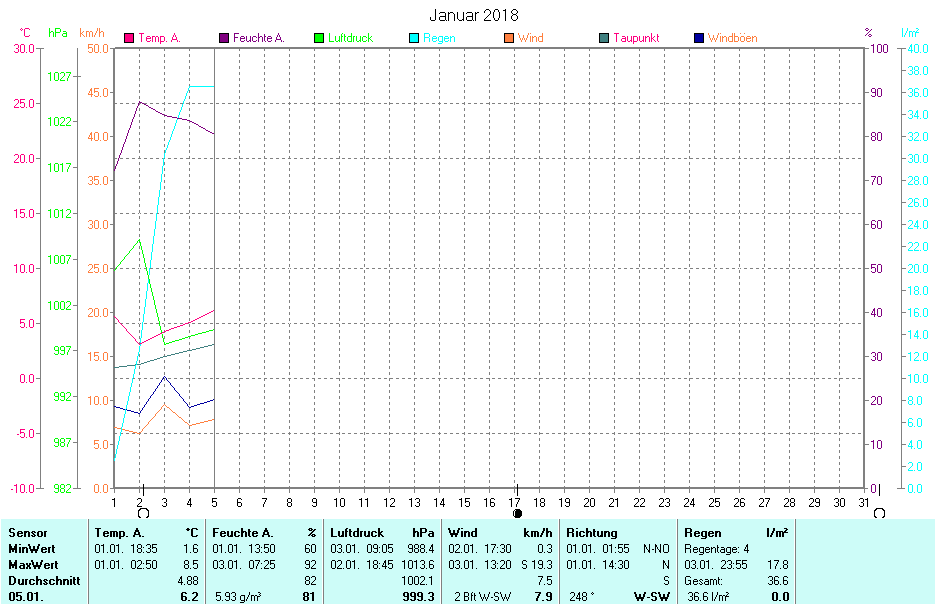Click the Januar 2018 chart title
Image resolution: width=935 pixels, height=604 pixels.
coord(474,15)
